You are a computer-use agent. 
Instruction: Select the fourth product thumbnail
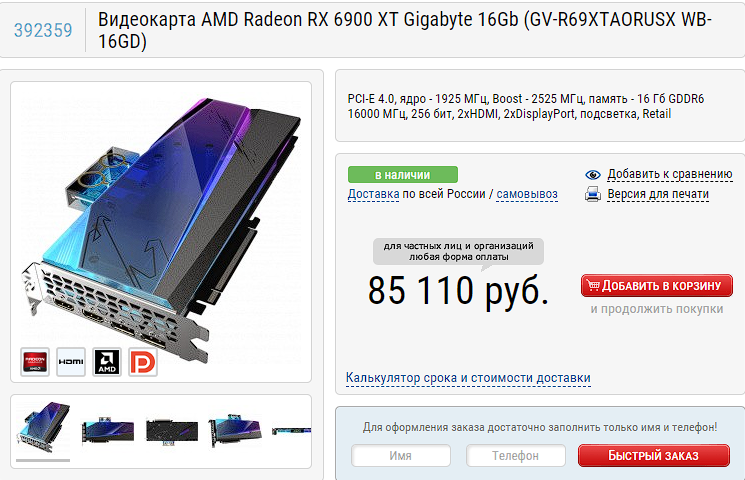235,431
